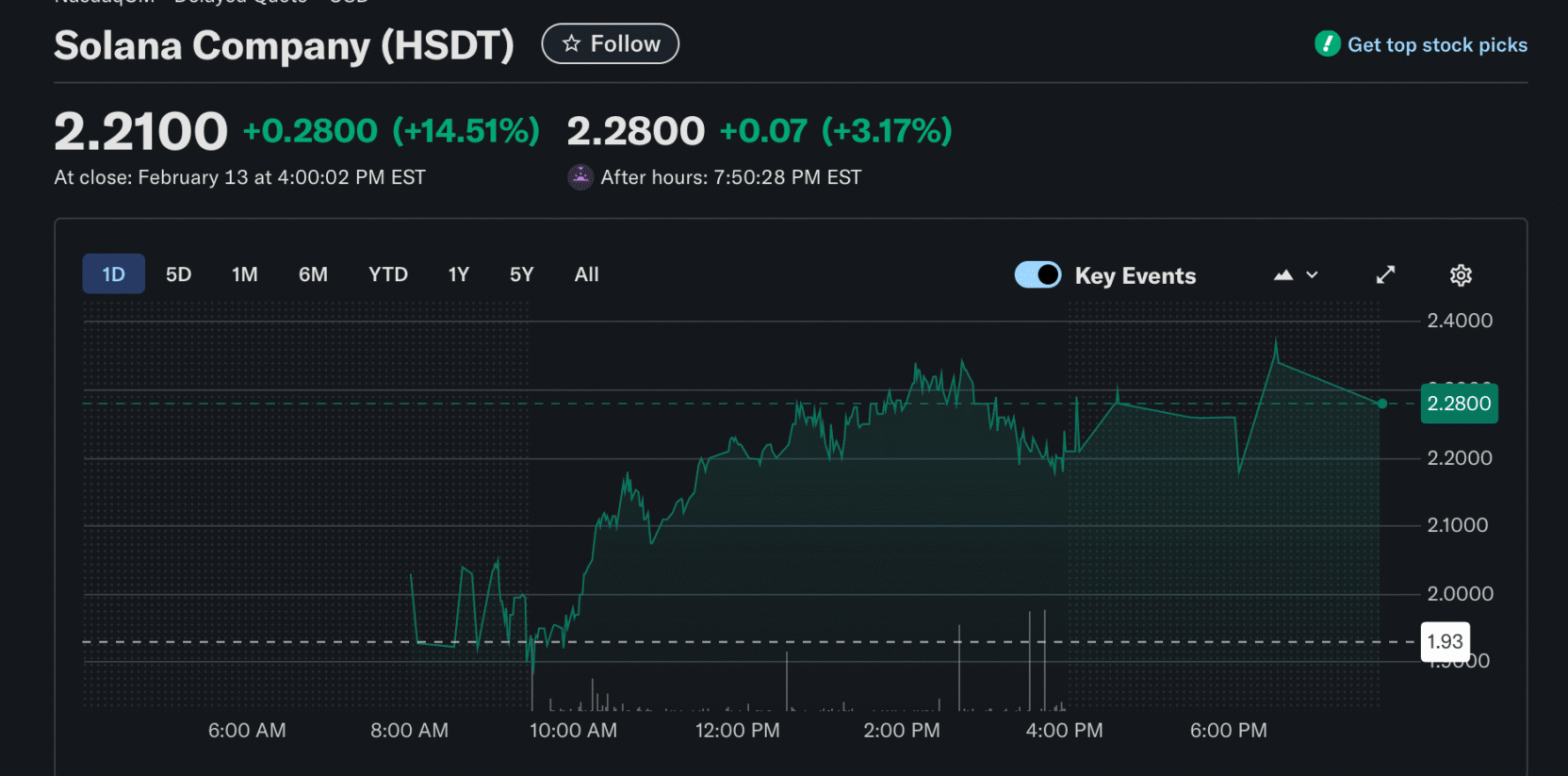The height and width of the screenshot is (776, 1568).
Task: Show the 1M price history
Action: (x=244, y=274)
